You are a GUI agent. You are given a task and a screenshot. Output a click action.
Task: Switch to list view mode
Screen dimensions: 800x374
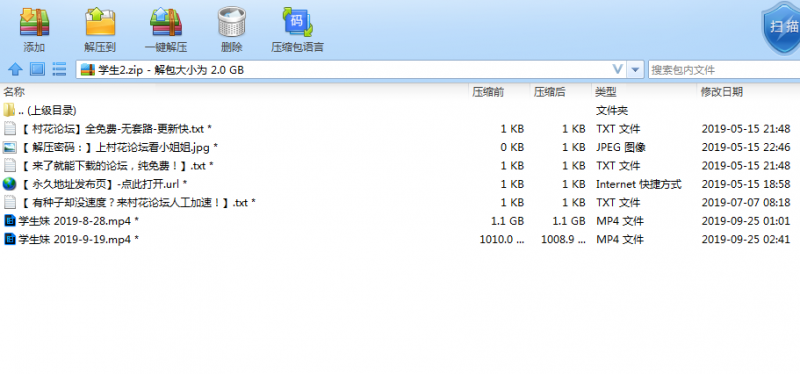coord(60,69)
